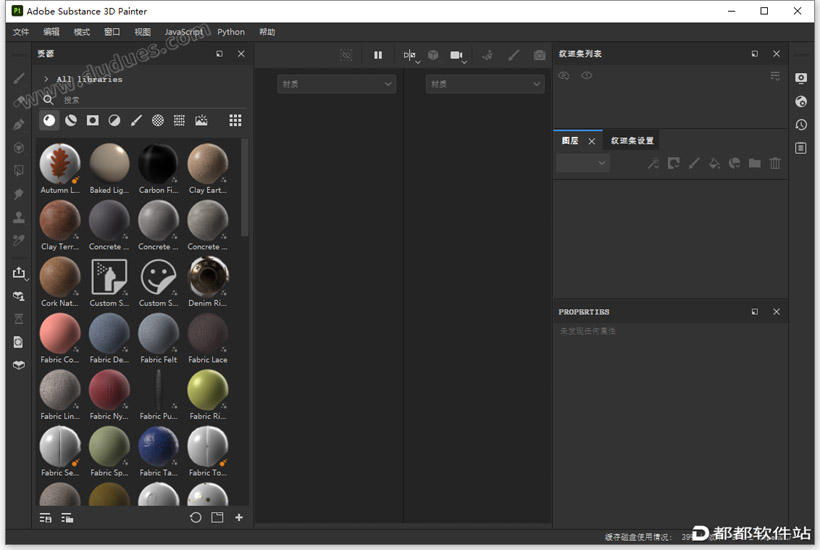Open display settings in right dock
The height and width of the screenshot is (550, 820).
tap(801, 78)
